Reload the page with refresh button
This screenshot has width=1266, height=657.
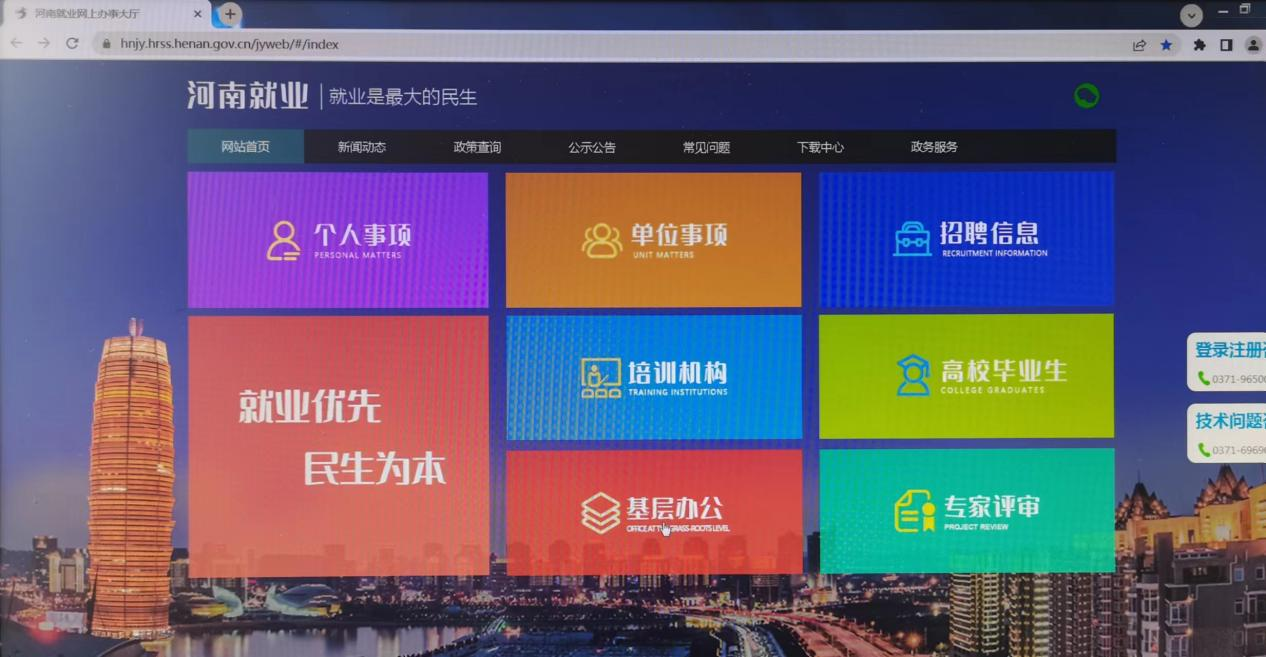coord(72,43)
